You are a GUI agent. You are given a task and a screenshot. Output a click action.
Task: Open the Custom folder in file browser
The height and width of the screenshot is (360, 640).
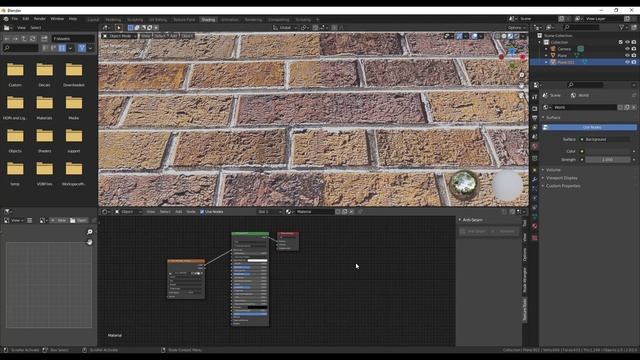(15, 70)
